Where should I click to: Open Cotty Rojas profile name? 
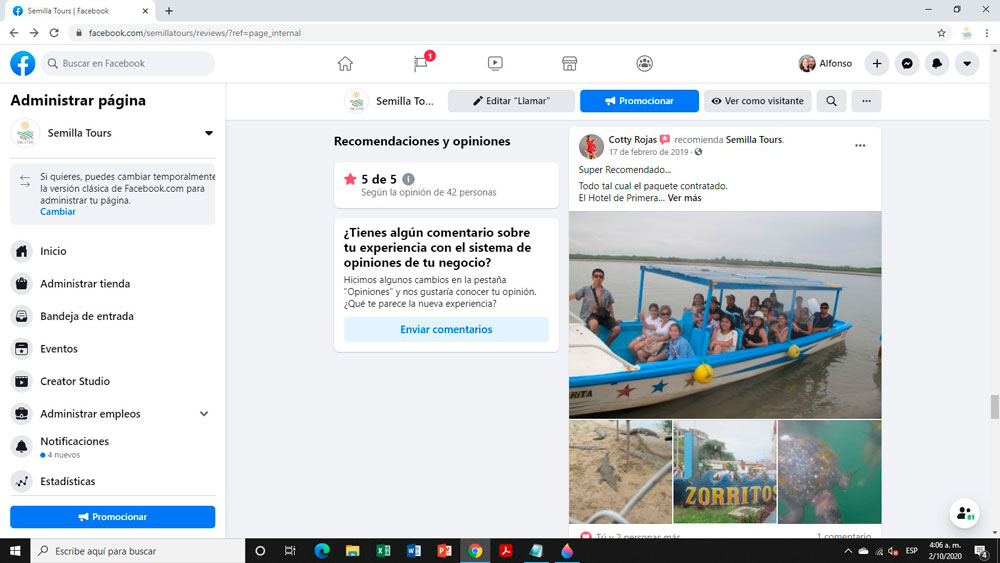(632, 139)
